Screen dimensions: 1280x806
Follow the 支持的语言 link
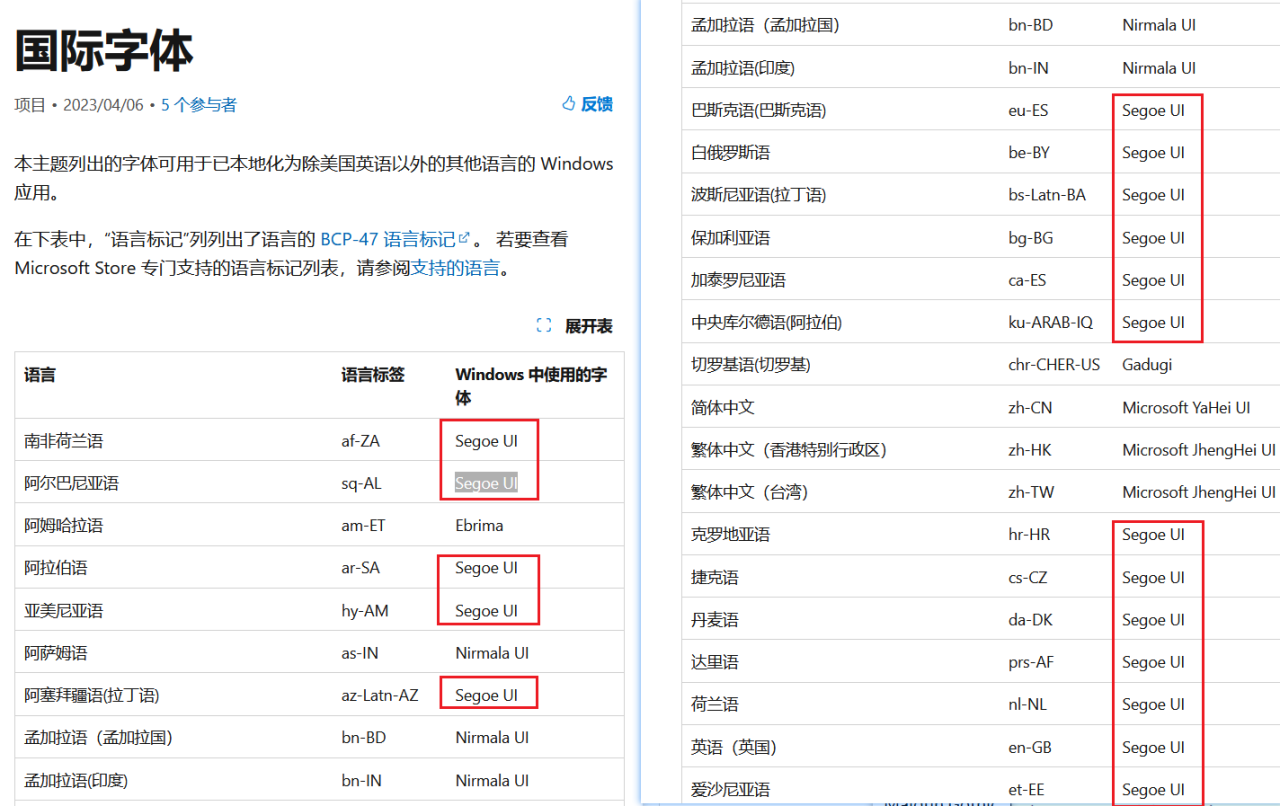pos(455,268)
